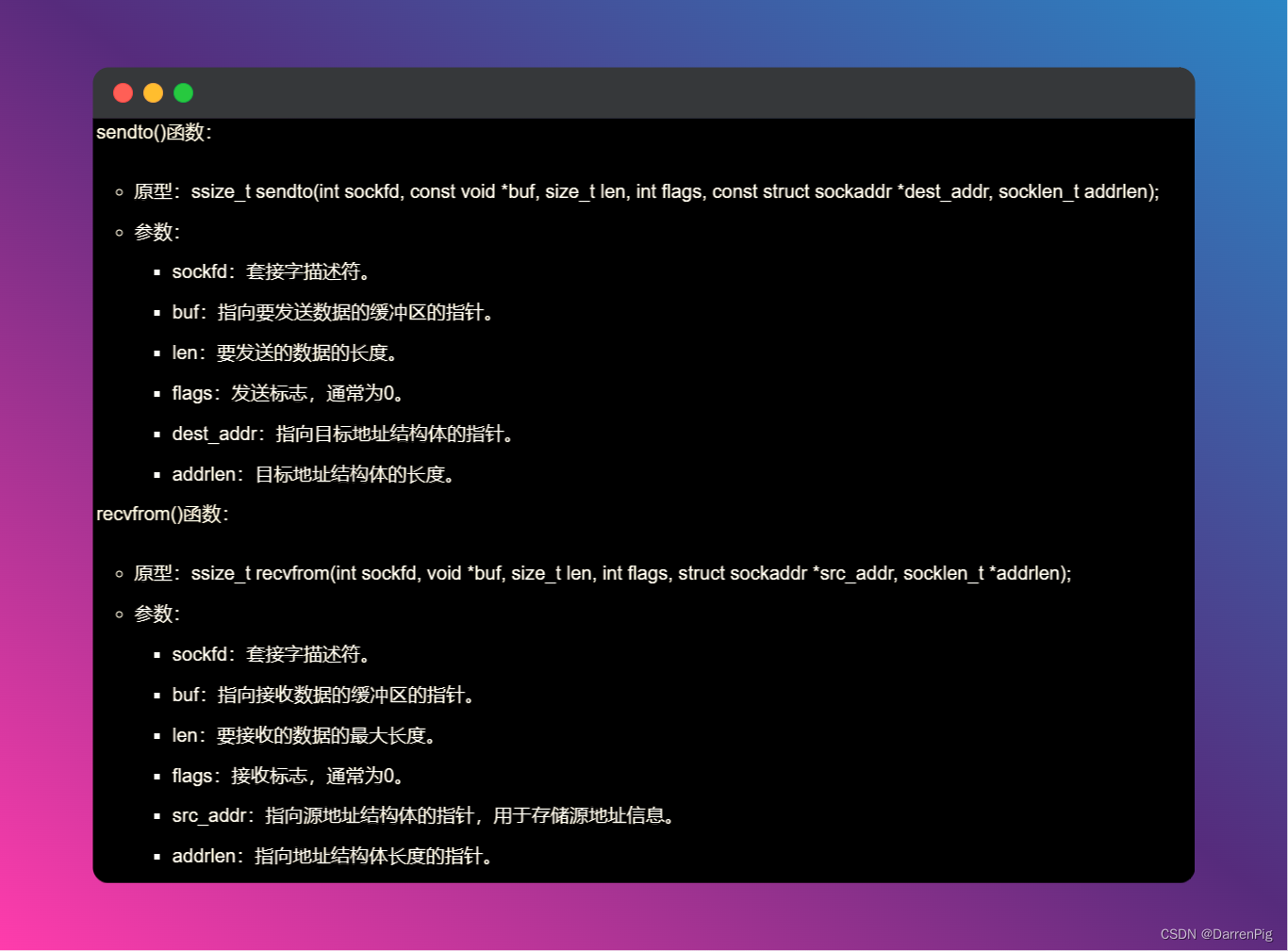The width and height of the screenshot is (1288, 951).
Task: Click '参数:' under the sendto section
Action: click(x=157, y=232)
